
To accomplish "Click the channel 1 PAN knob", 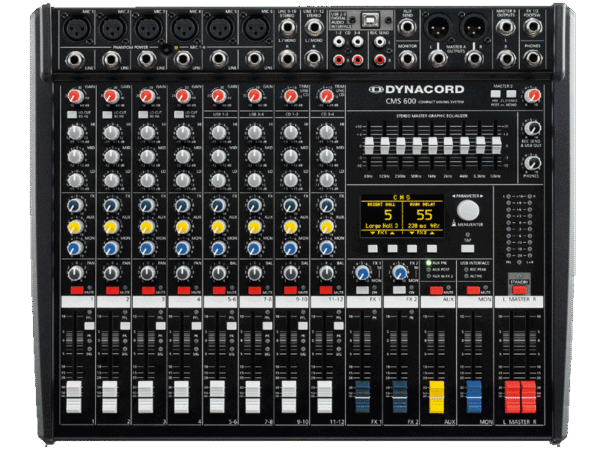I will tap(75, 273).
